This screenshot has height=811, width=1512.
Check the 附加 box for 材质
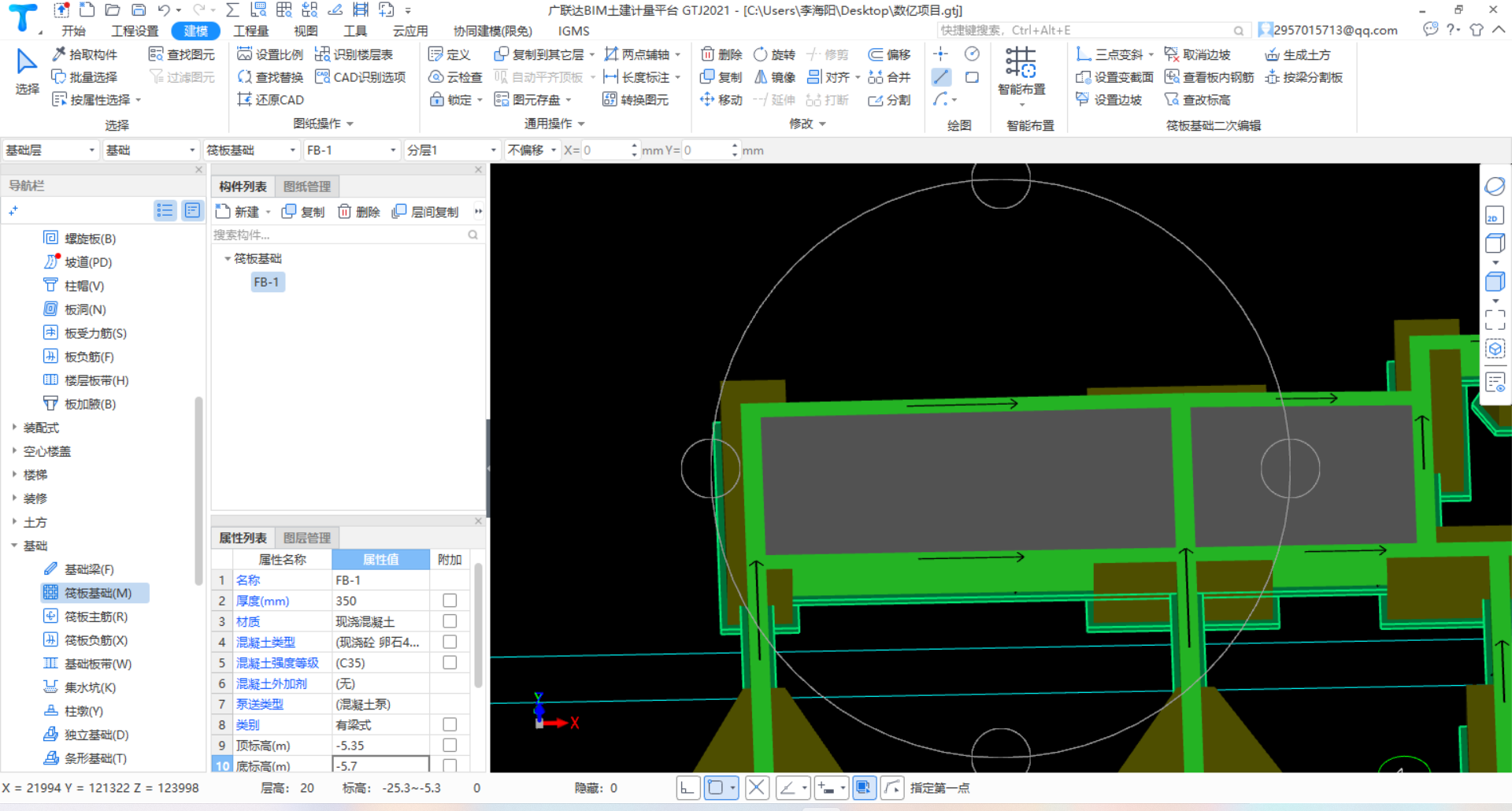[450, 621]
